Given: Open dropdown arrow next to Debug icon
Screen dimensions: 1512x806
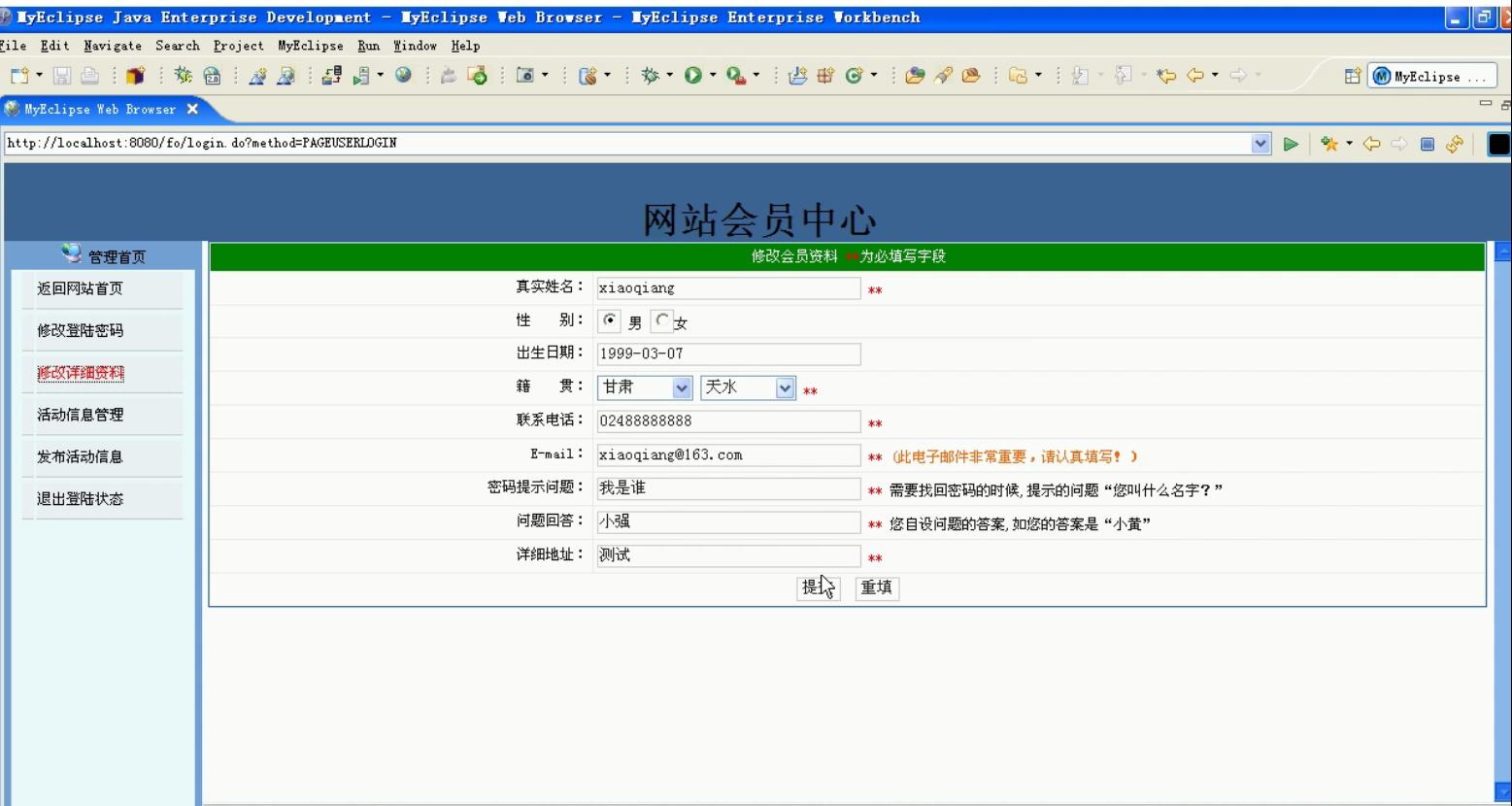Looking at the screenshot, I should (669, 75).
